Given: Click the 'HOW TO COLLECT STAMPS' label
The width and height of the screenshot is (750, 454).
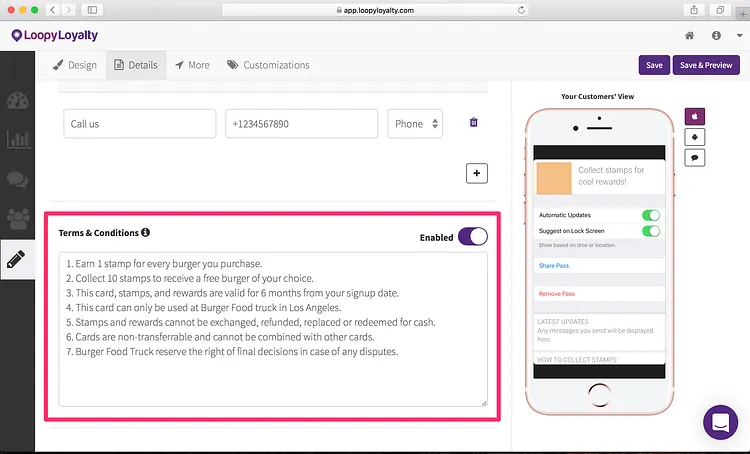Looking at the screenshot, I should click(577, 360).
